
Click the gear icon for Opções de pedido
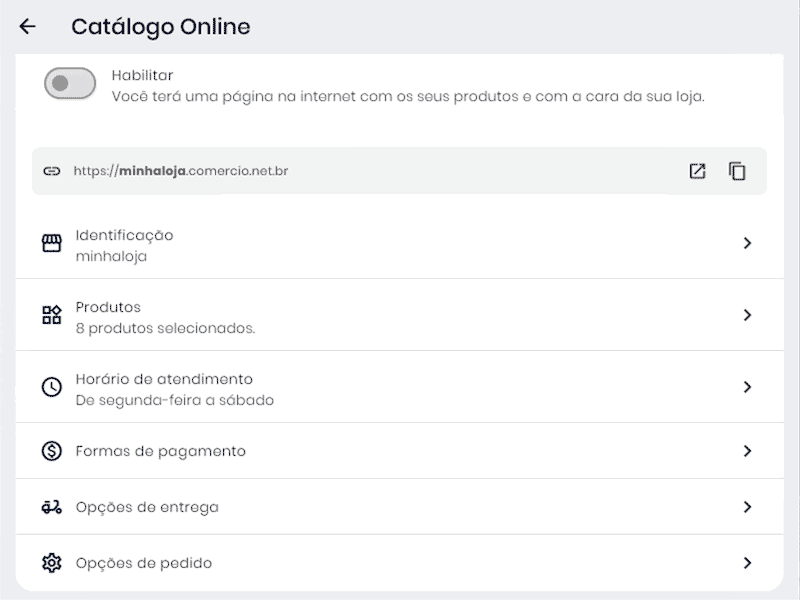click(x=52, y=563)
